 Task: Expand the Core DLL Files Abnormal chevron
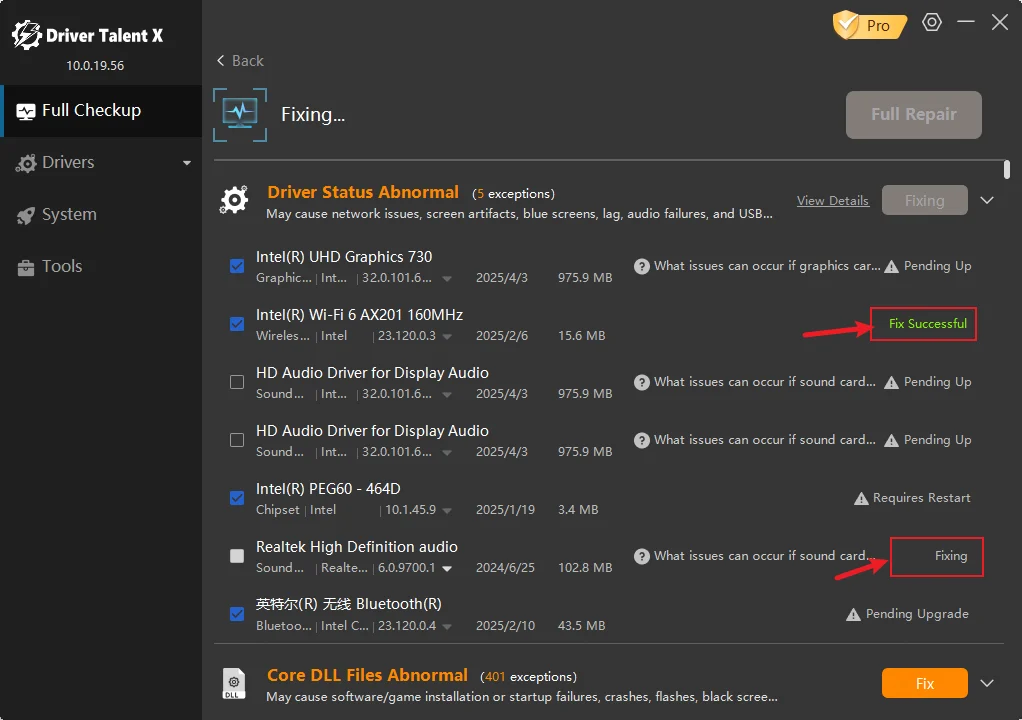click(x=987, y=683)
